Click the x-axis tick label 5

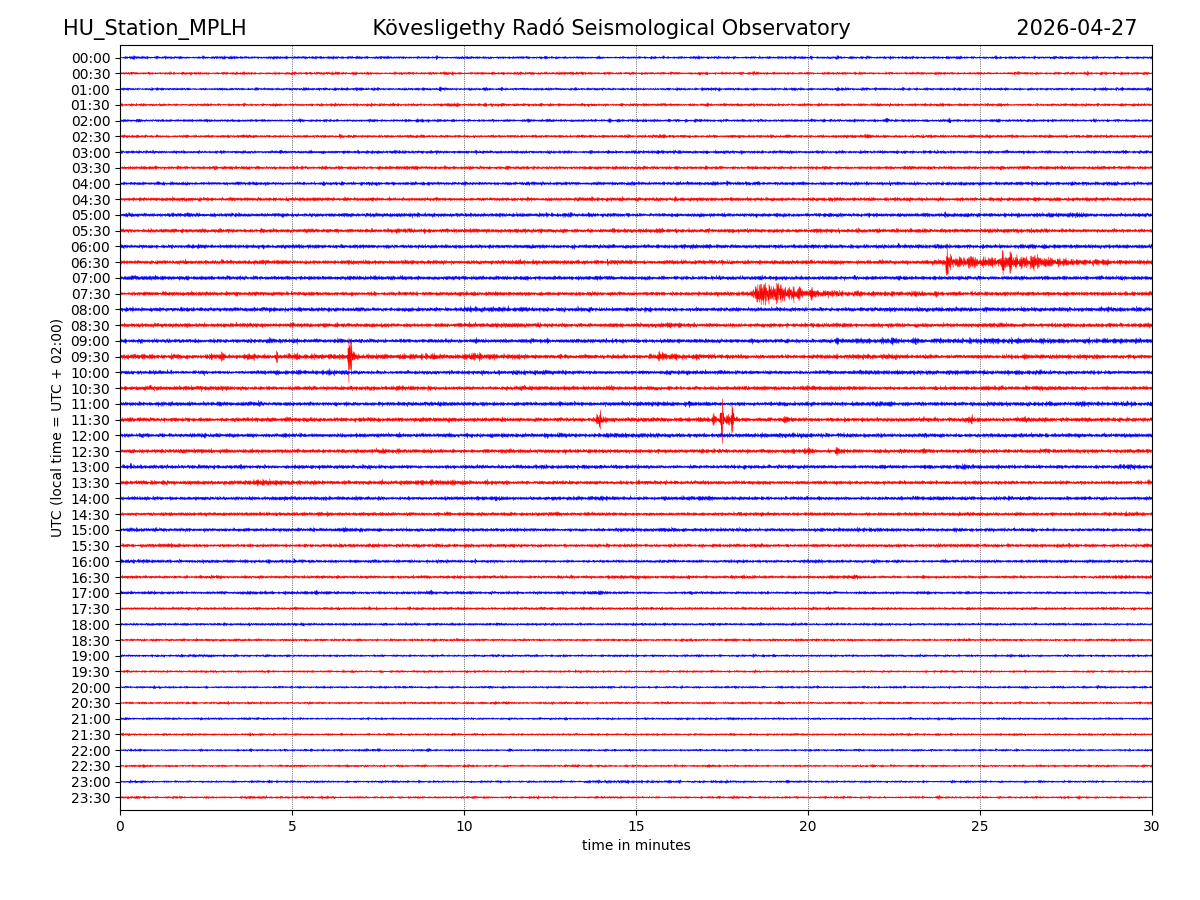292,827
